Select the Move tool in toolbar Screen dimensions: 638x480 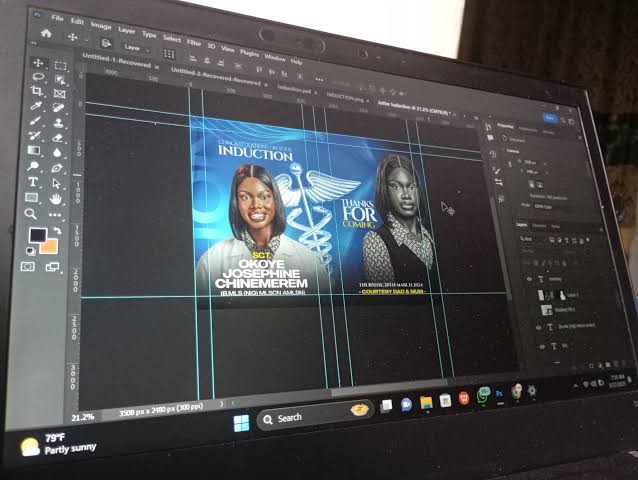(x=39, y=63)
